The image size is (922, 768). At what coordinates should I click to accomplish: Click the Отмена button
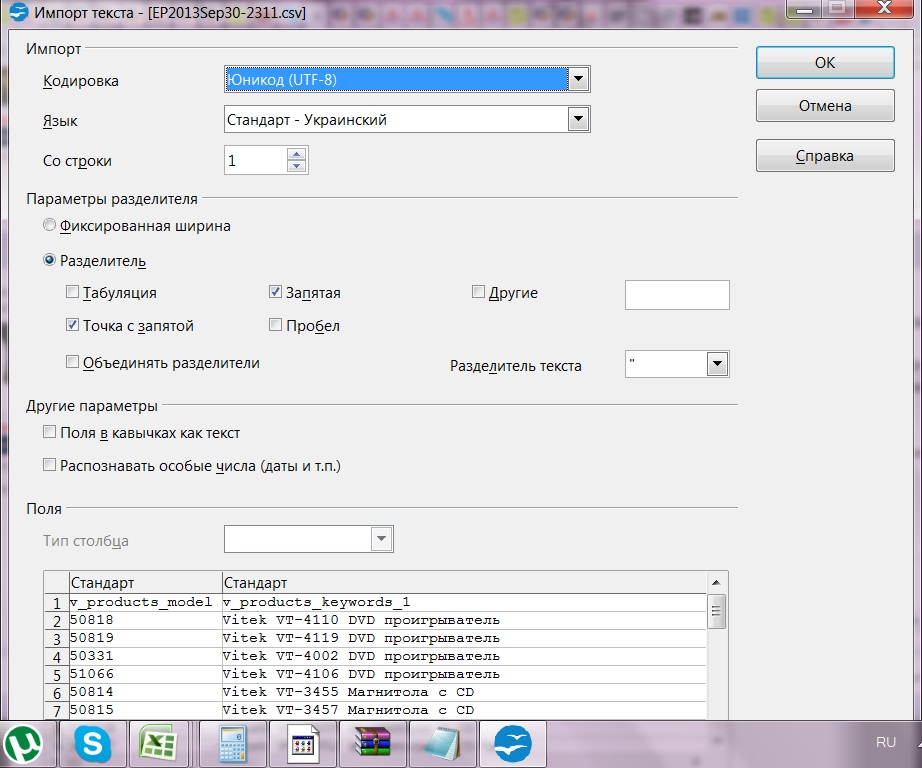click(x=825, y=106)
